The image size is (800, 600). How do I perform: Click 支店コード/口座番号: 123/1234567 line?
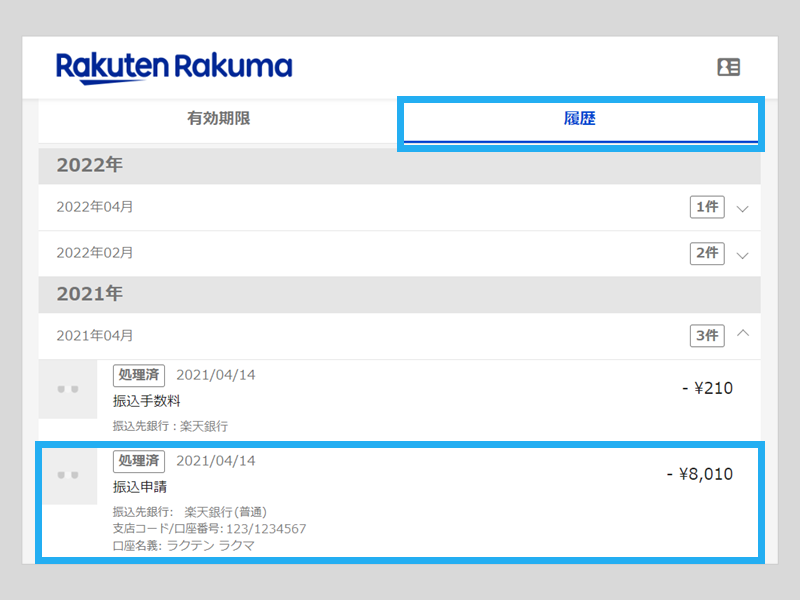[210, 529]
